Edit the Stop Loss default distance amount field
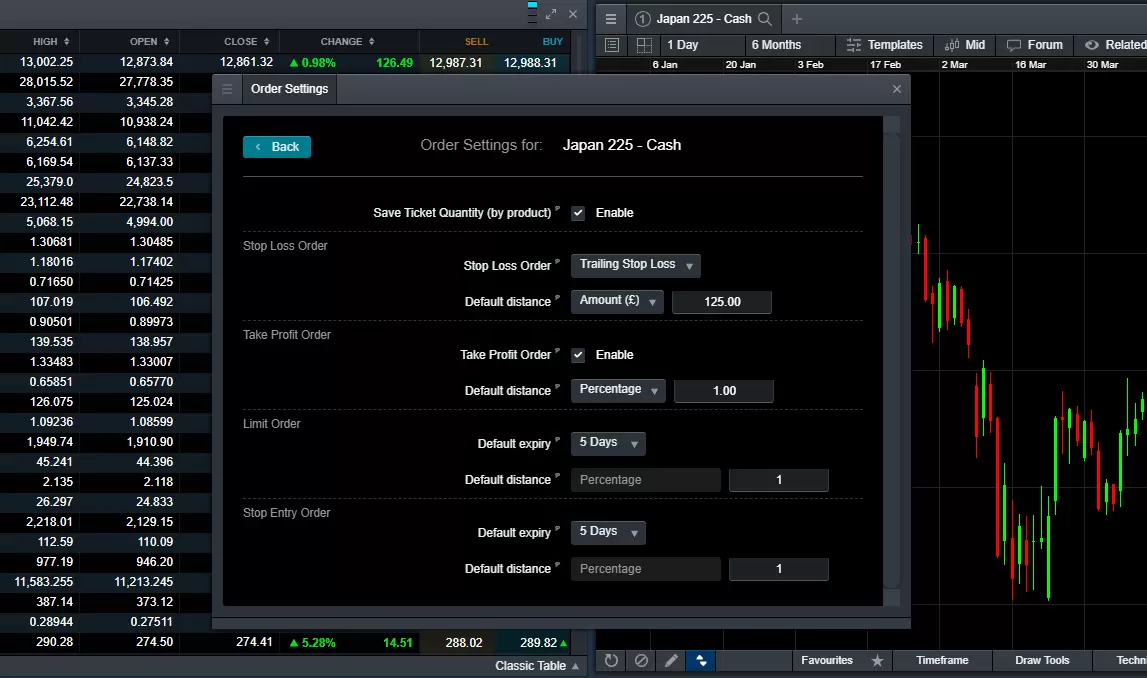 (x=722, y=301)
